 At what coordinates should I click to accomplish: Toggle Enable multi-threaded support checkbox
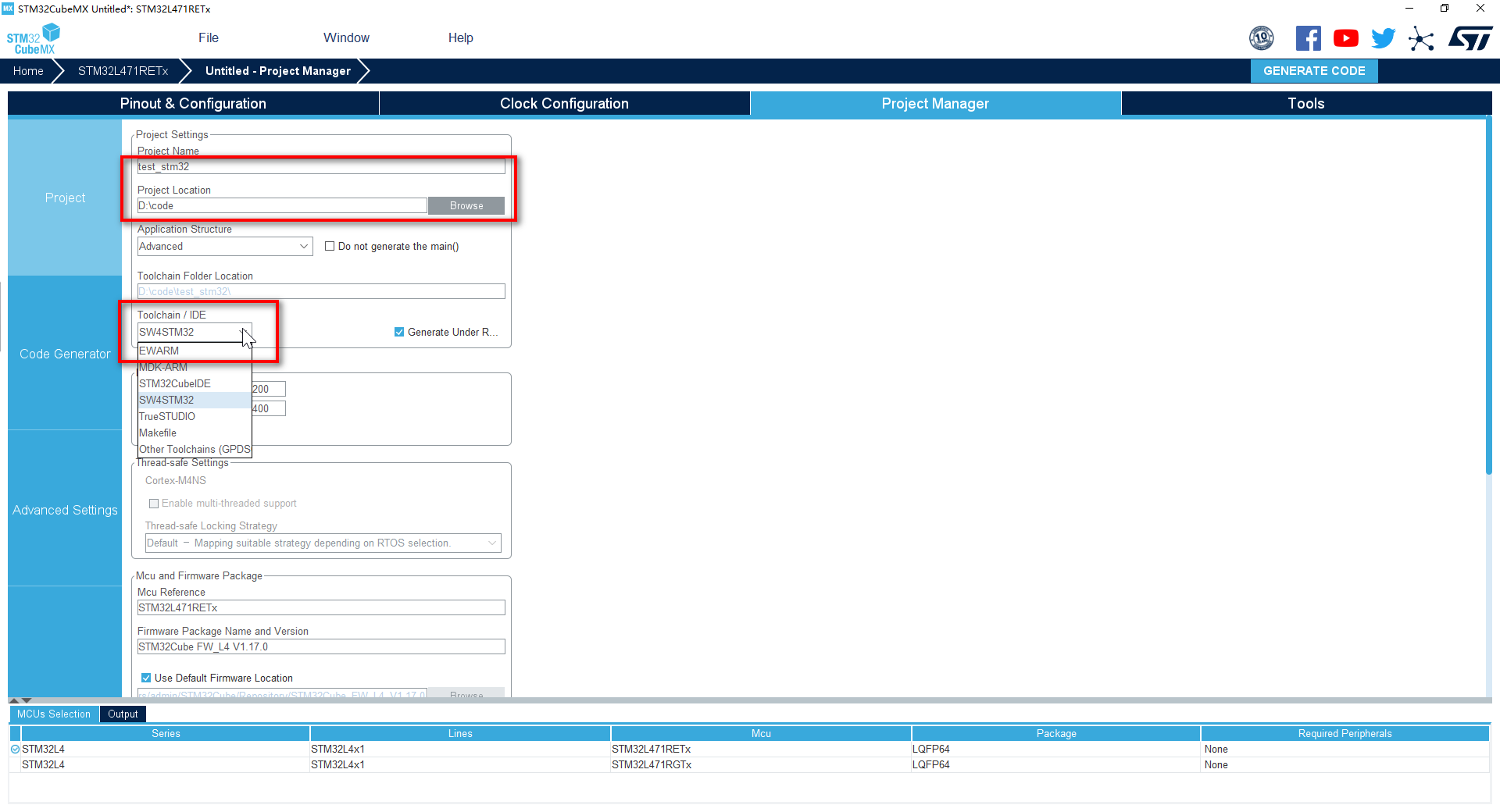[x=154, y=504]
